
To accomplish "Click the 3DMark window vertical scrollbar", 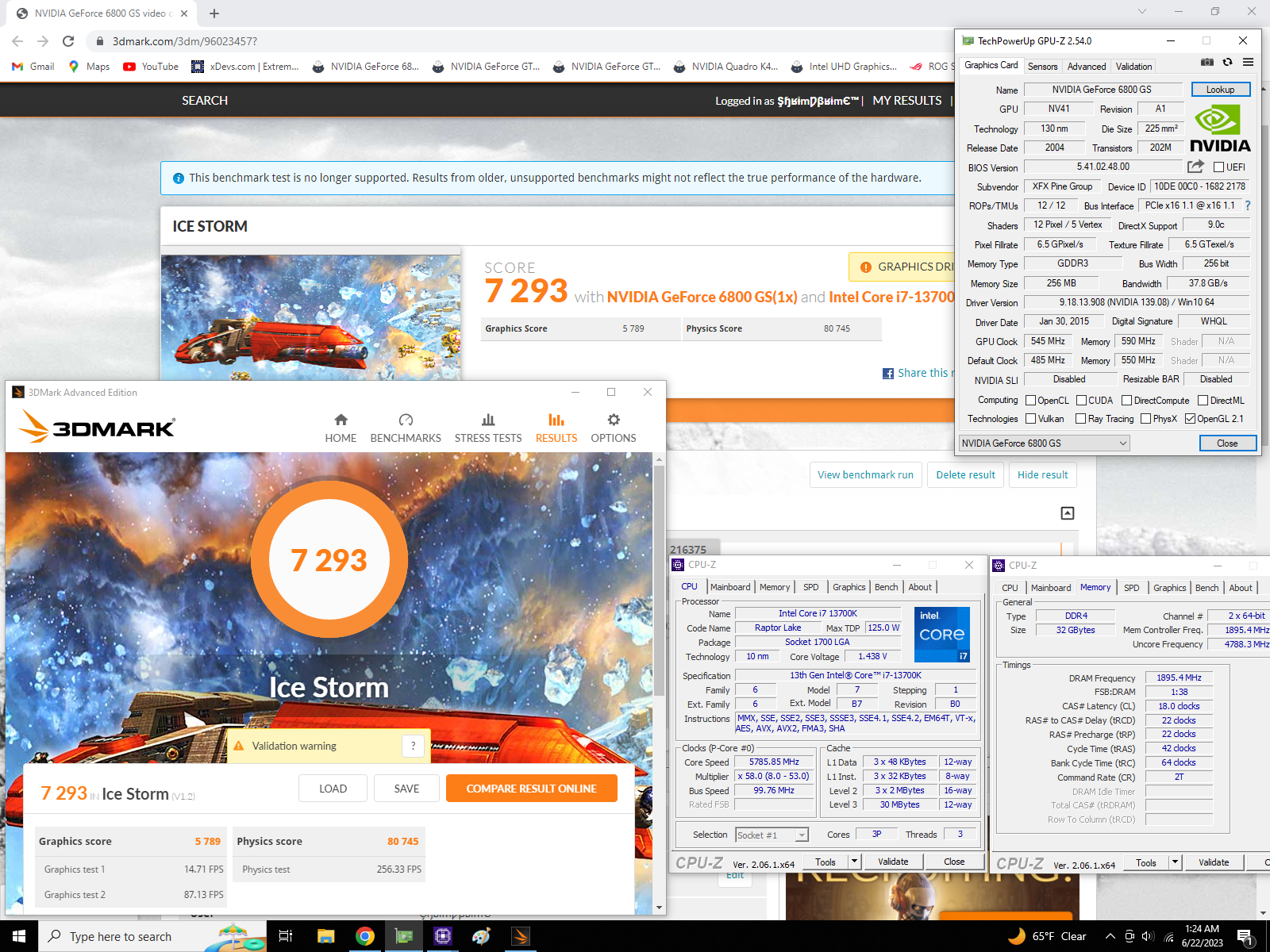I will click(x=659, y=581).
